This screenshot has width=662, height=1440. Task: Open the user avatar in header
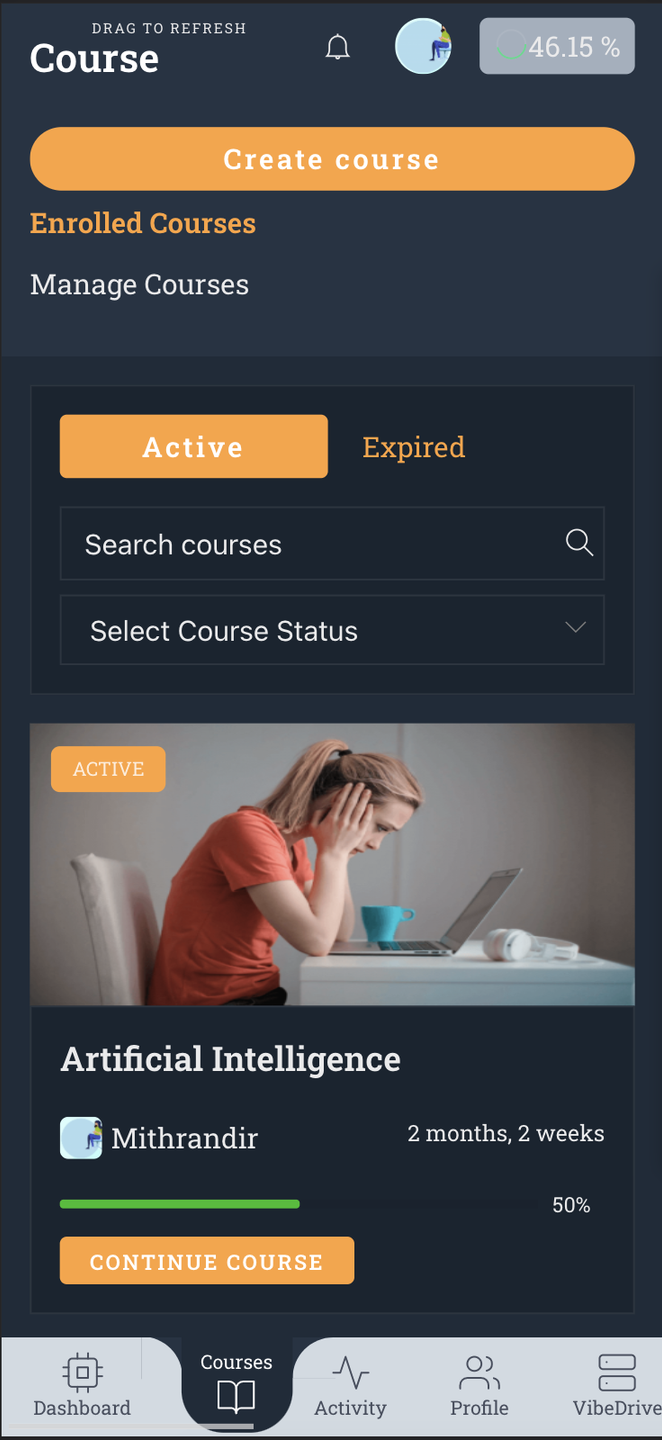click(423, 46)
